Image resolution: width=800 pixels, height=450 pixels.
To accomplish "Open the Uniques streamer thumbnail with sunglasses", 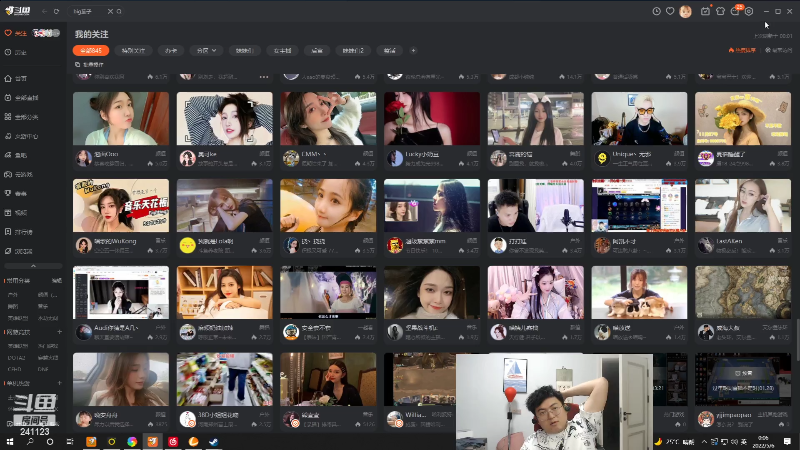I will point(639,118).
